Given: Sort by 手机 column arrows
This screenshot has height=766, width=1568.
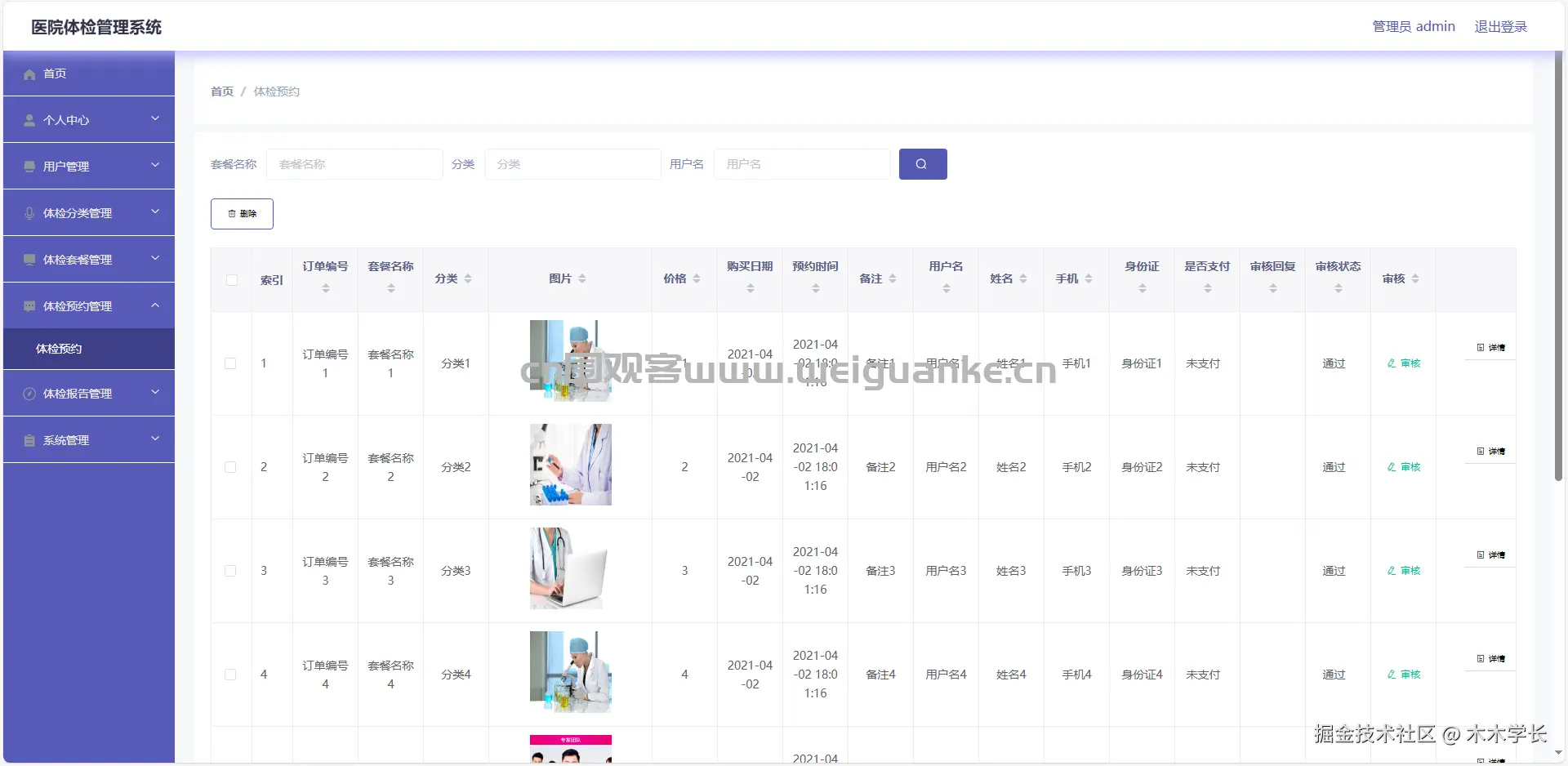Looking at the screenshot, I should click(x=1089, y=278).
